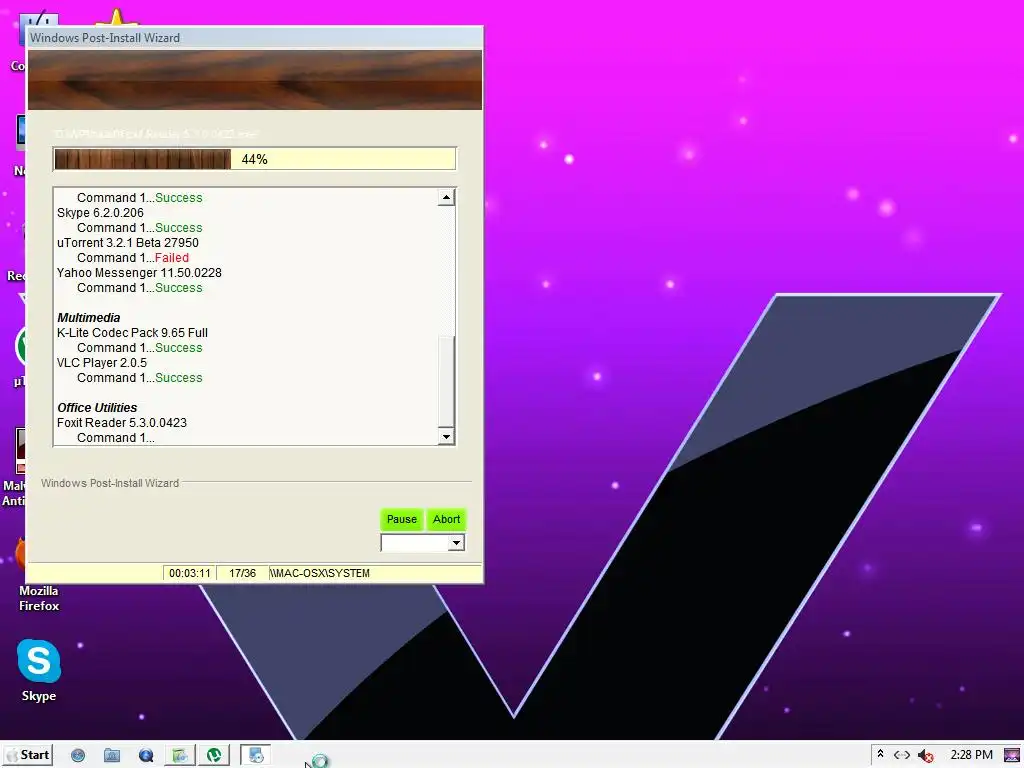Switch to the uTorrent taskbar button
This screenshot has height=768, width=1024.
point(214,756)
